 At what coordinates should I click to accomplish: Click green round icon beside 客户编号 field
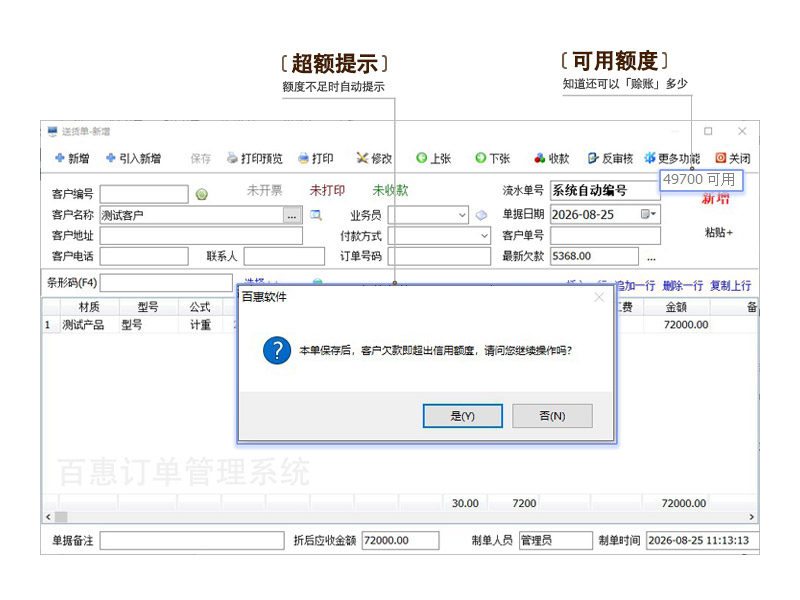[202, 194]
